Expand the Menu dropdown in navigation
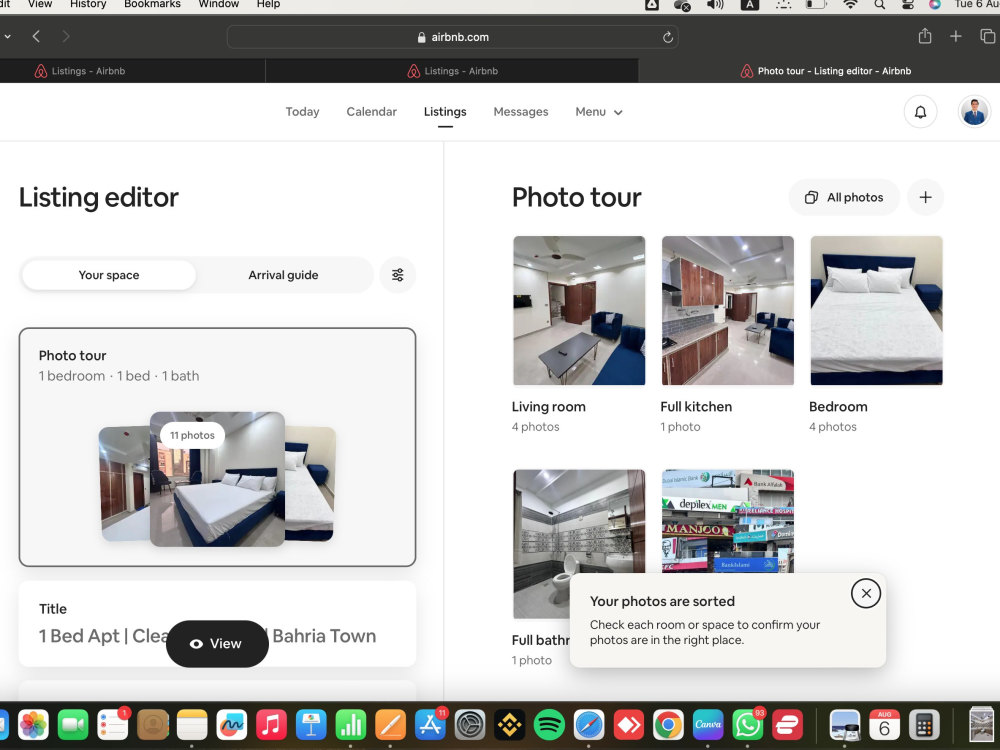 click(598, 112)
